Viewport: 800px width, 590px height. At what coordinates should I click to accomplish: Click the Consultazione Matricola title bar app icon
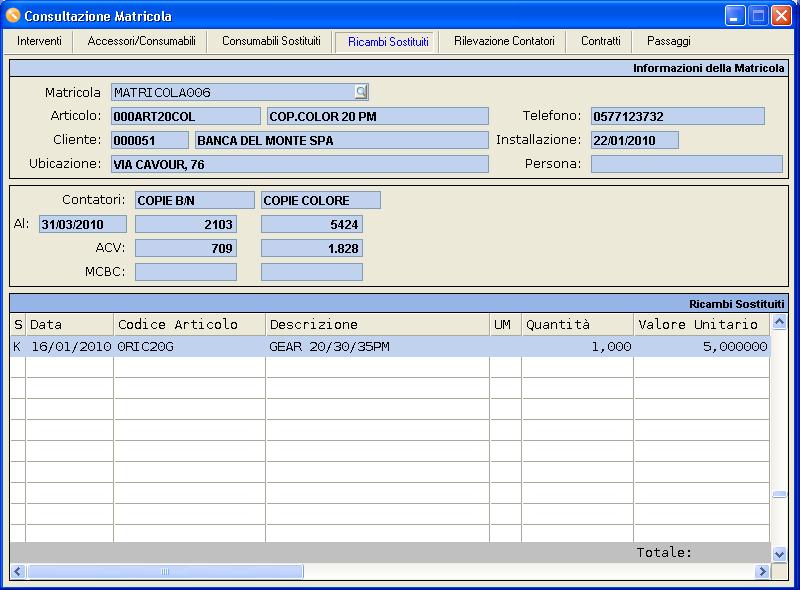pos(13,16)
